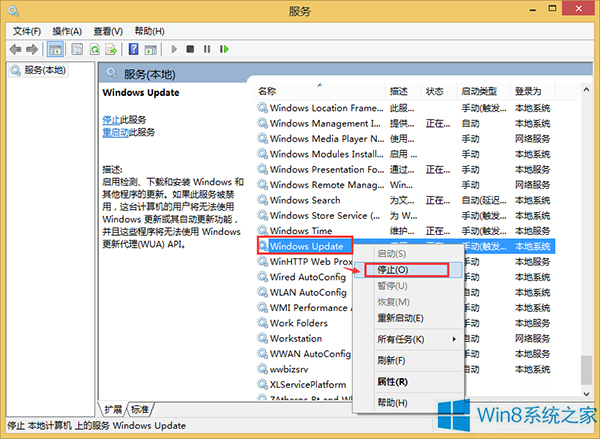Image resolution: width=600 pixels, height=439 pixels.
Task: Click the scrollbar up arrow
Action: coord(586,90)
